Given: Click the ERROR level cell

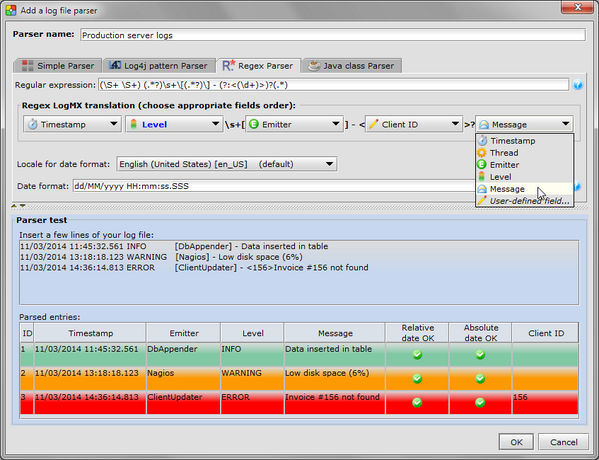Looking at the screenshot, I should click(253, 402).
